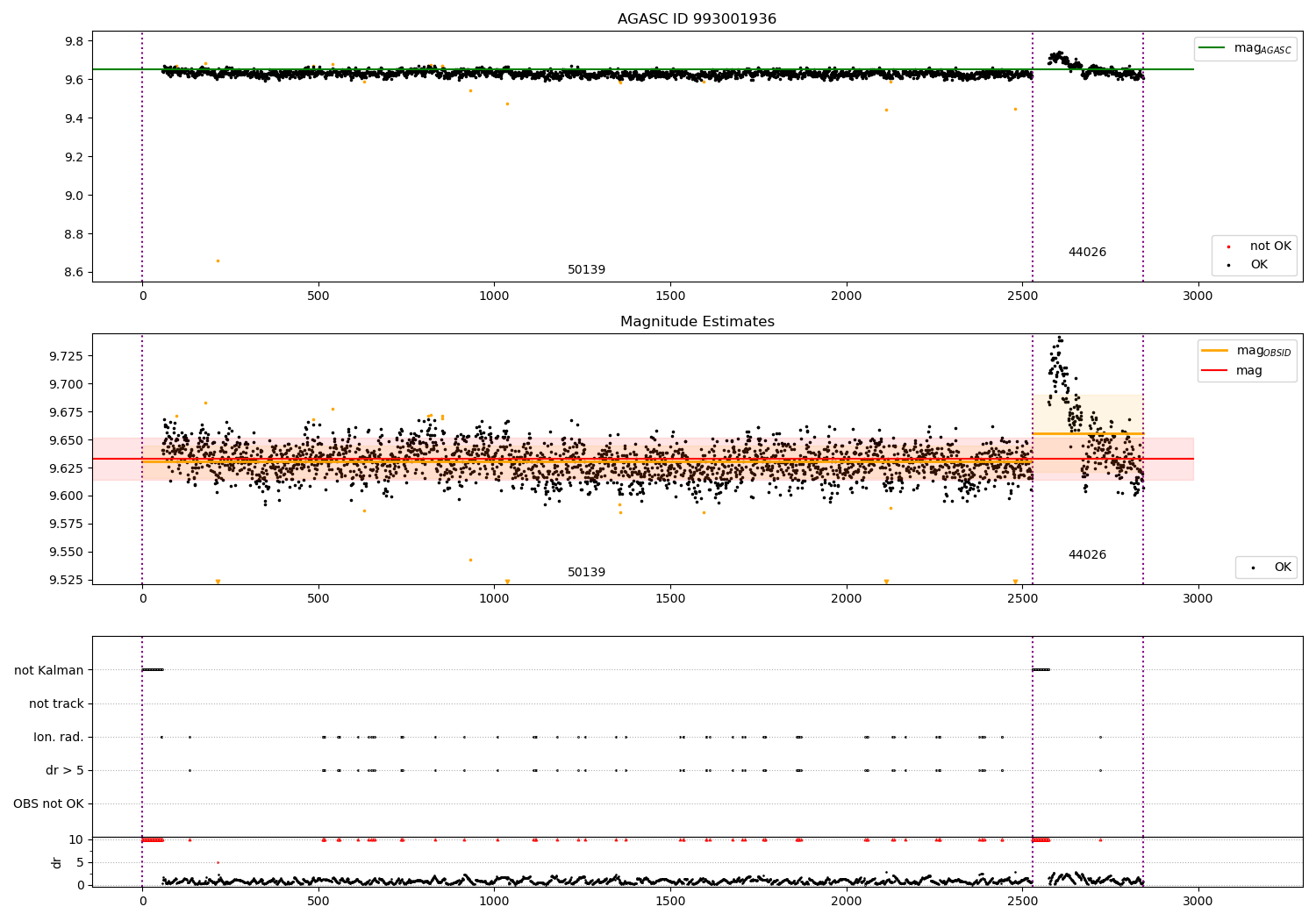The image size is (1316, 921).
Task: Click the 'OK' legend entry in the middle plot
Action: tap(1271, 568)
